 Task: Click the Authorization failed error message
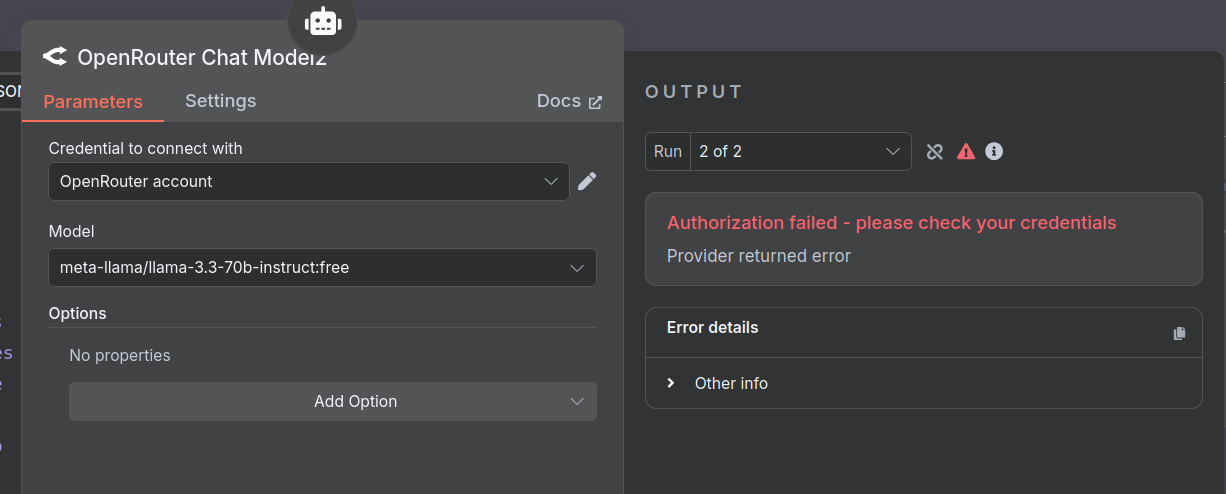pos(892,223)
